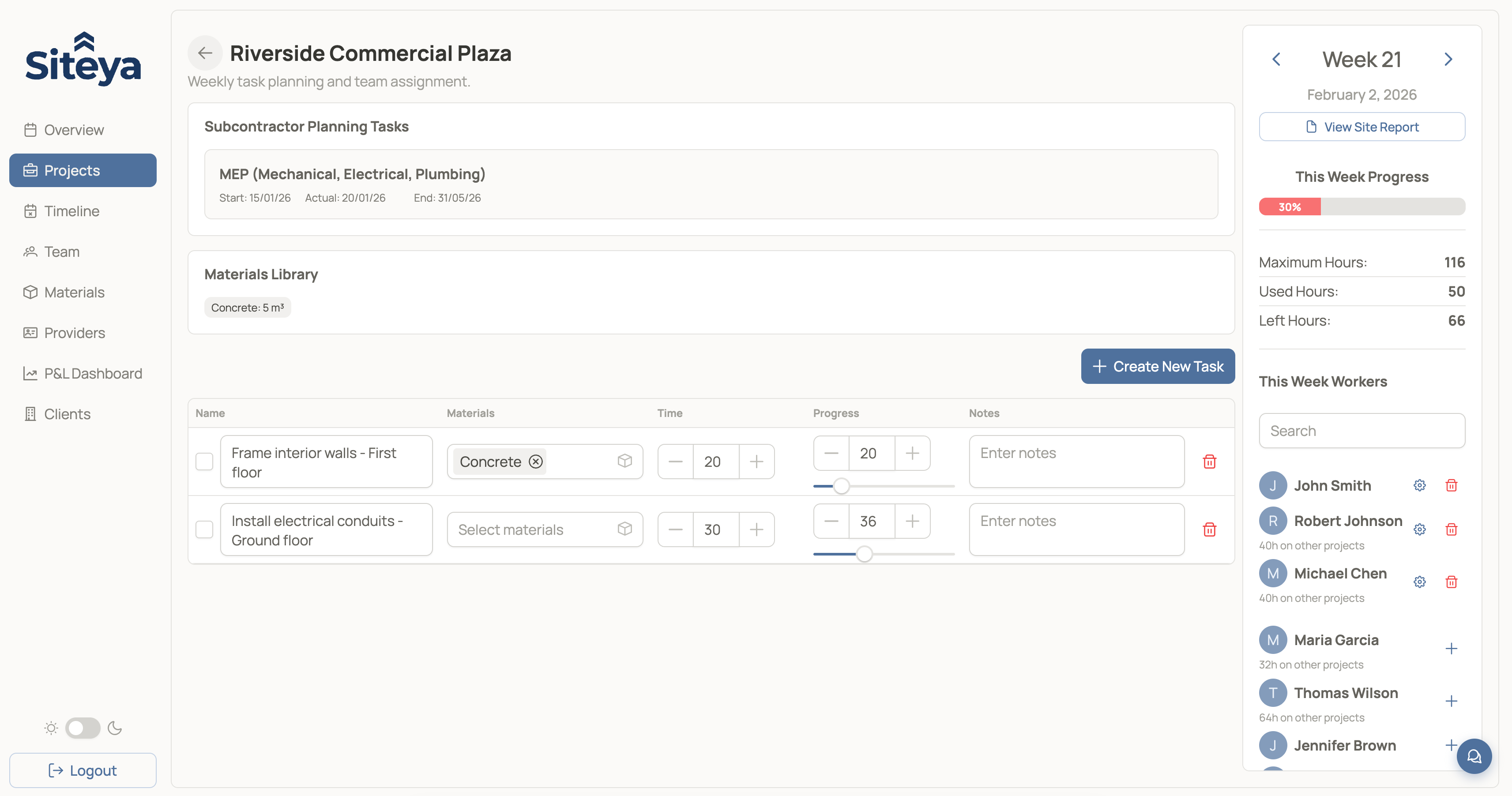This screenshot has height=796, width=1512.
Task: Select the Providers sidebar icon
Action: (x=30, y=333)
